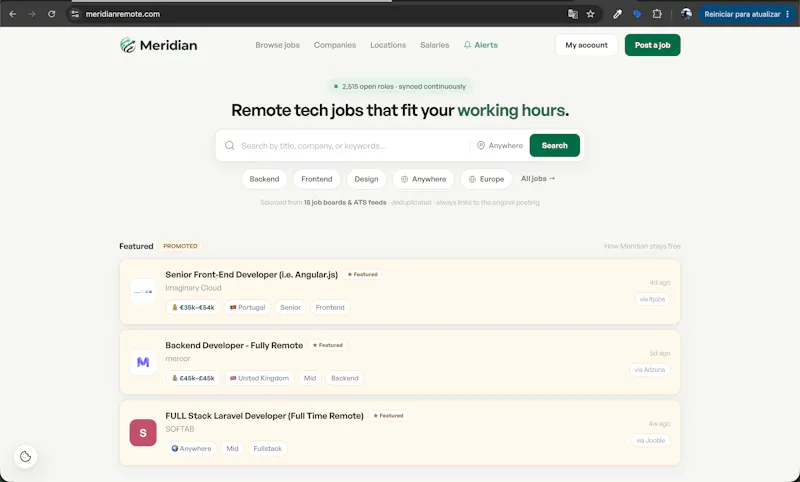Screen dimensions: 800x482
Task: Click the Meridian logo
Action: click(x=158, y=45)
